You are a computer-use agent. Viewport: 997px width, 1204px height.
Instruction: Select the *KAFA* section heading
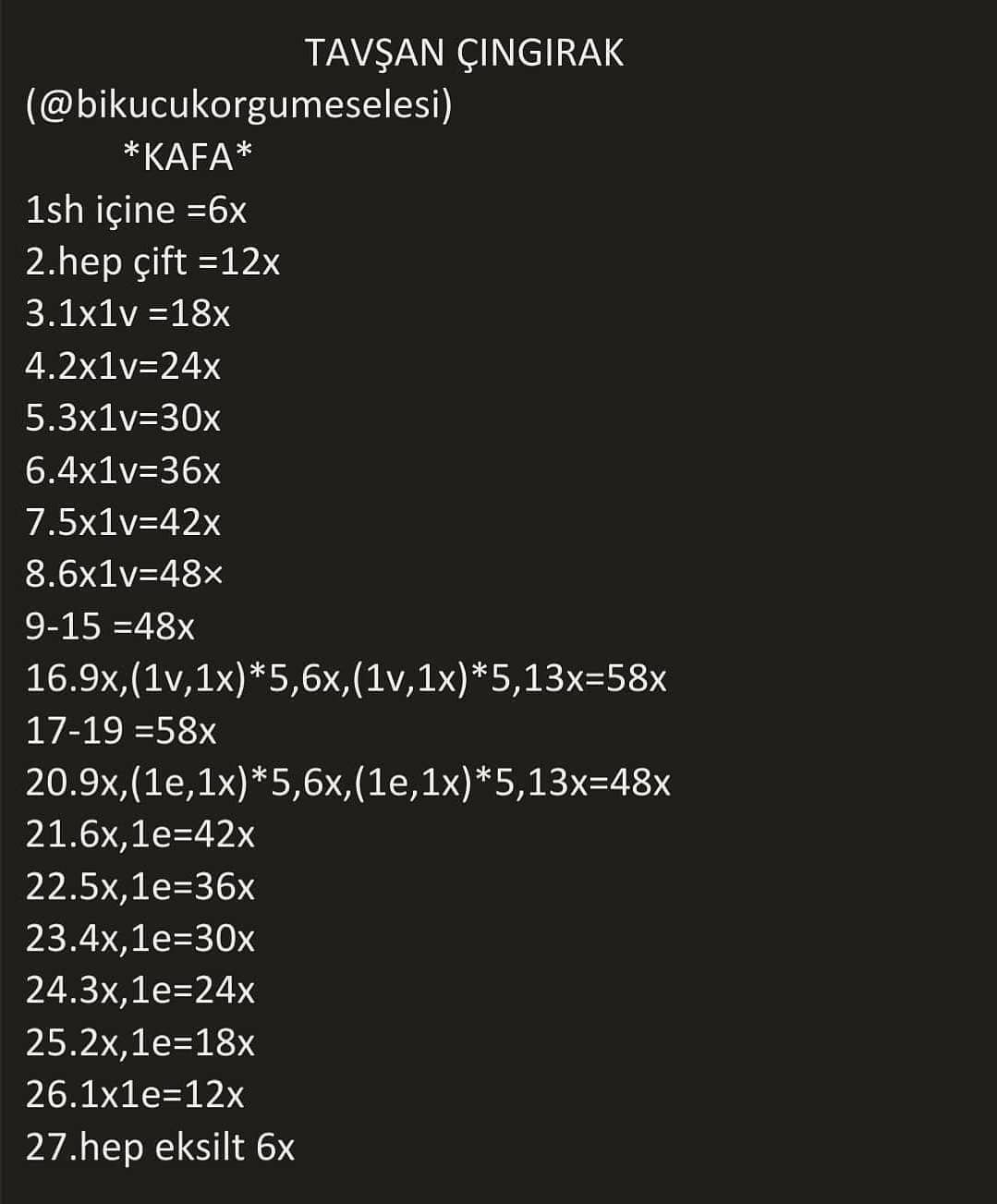click(188, 157)
